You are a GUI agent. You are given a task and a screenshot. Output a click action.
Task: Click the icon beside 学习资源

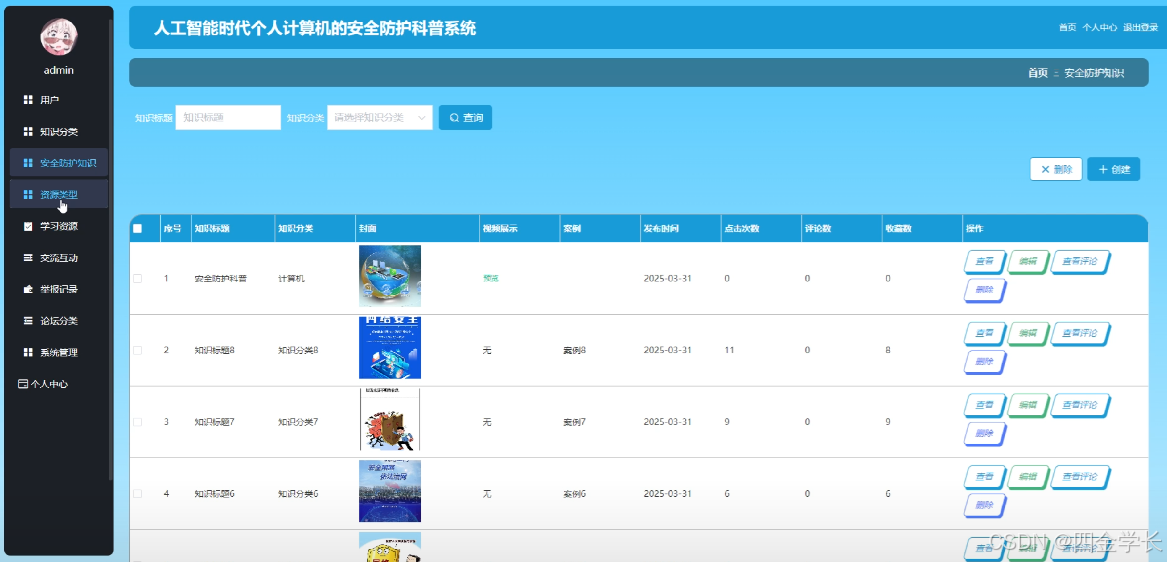coord(28,226)
